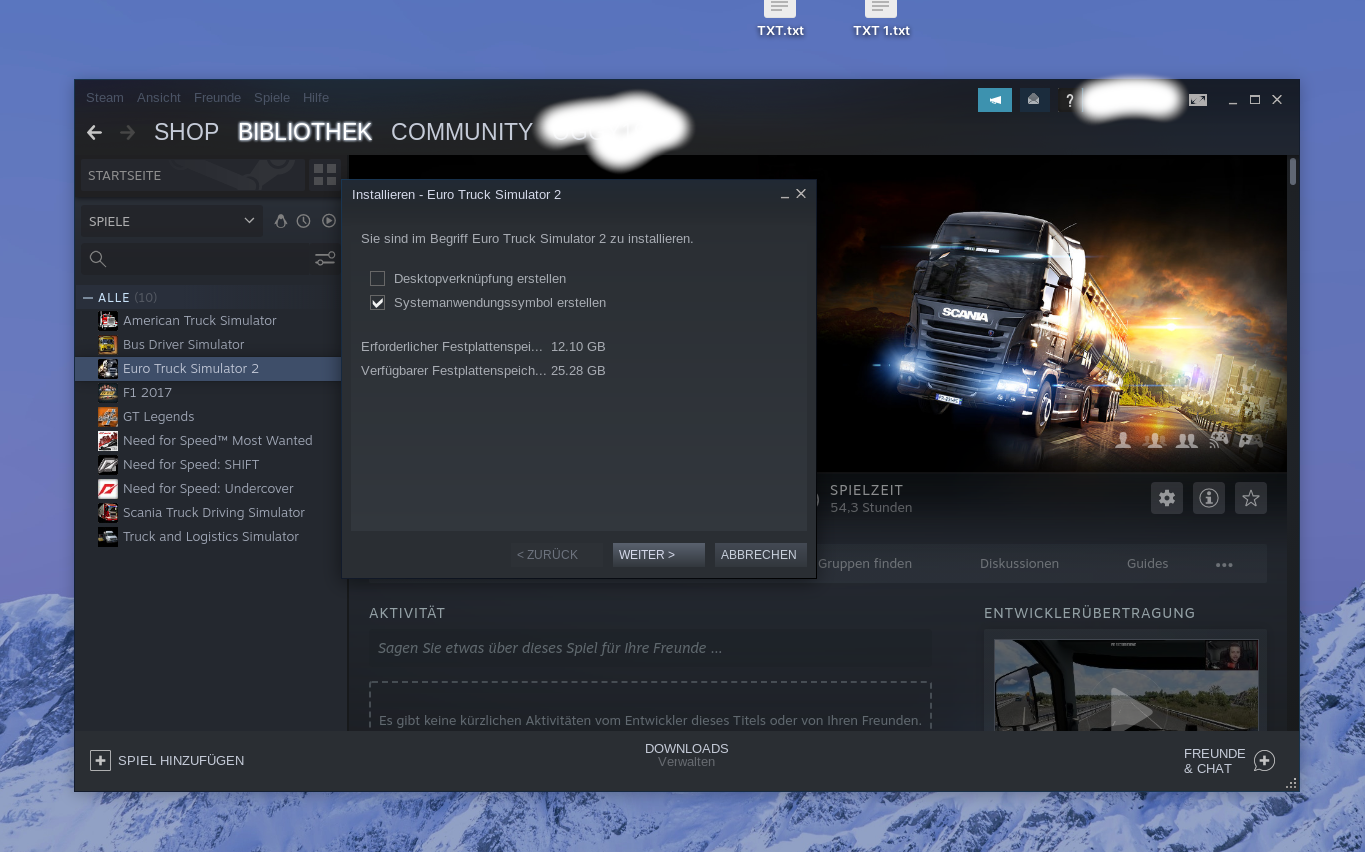
Task: Click the play-circle ready-to-play filter icon
Action: point(329,221)
